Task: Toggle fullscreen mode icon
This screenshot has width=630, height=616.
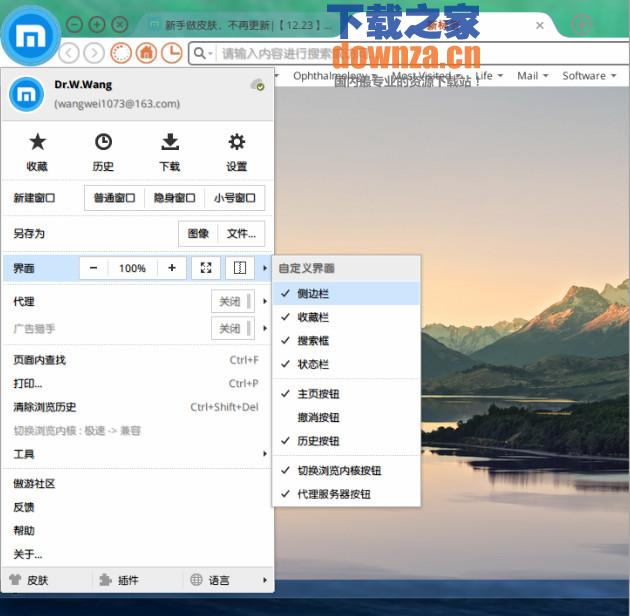Action: pos(206,268)
